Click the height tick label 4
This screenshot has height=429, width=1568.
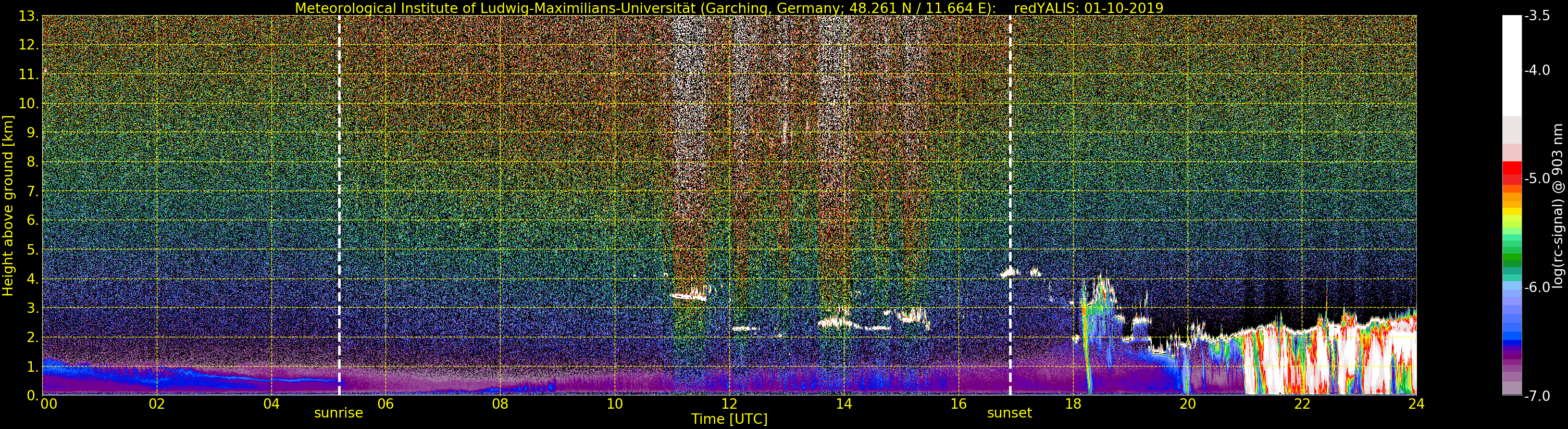33,279
